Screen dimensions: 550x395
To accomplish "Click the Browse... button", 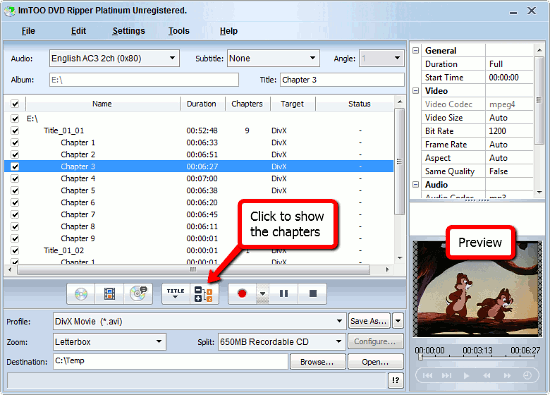I will pyautogui.click(x=318, y=362).
